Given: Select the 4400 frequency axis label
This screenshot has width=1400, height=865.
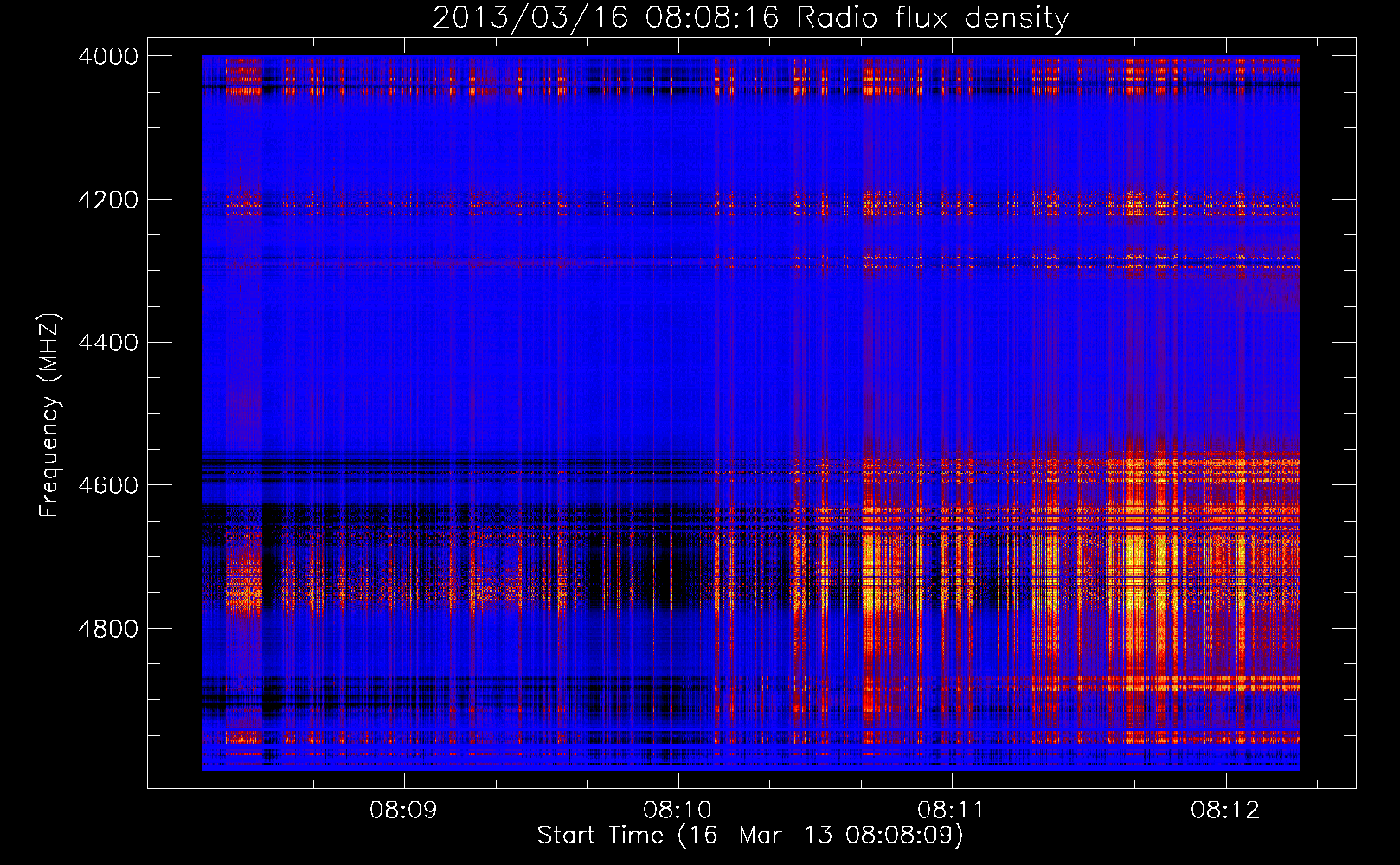Looking at the screenshot, I should point(108,343).
